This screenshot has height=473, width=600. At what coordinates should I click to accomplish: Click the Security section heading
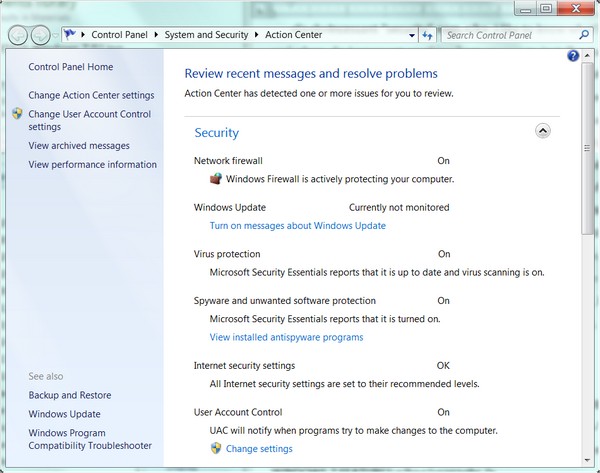[217, 133]
